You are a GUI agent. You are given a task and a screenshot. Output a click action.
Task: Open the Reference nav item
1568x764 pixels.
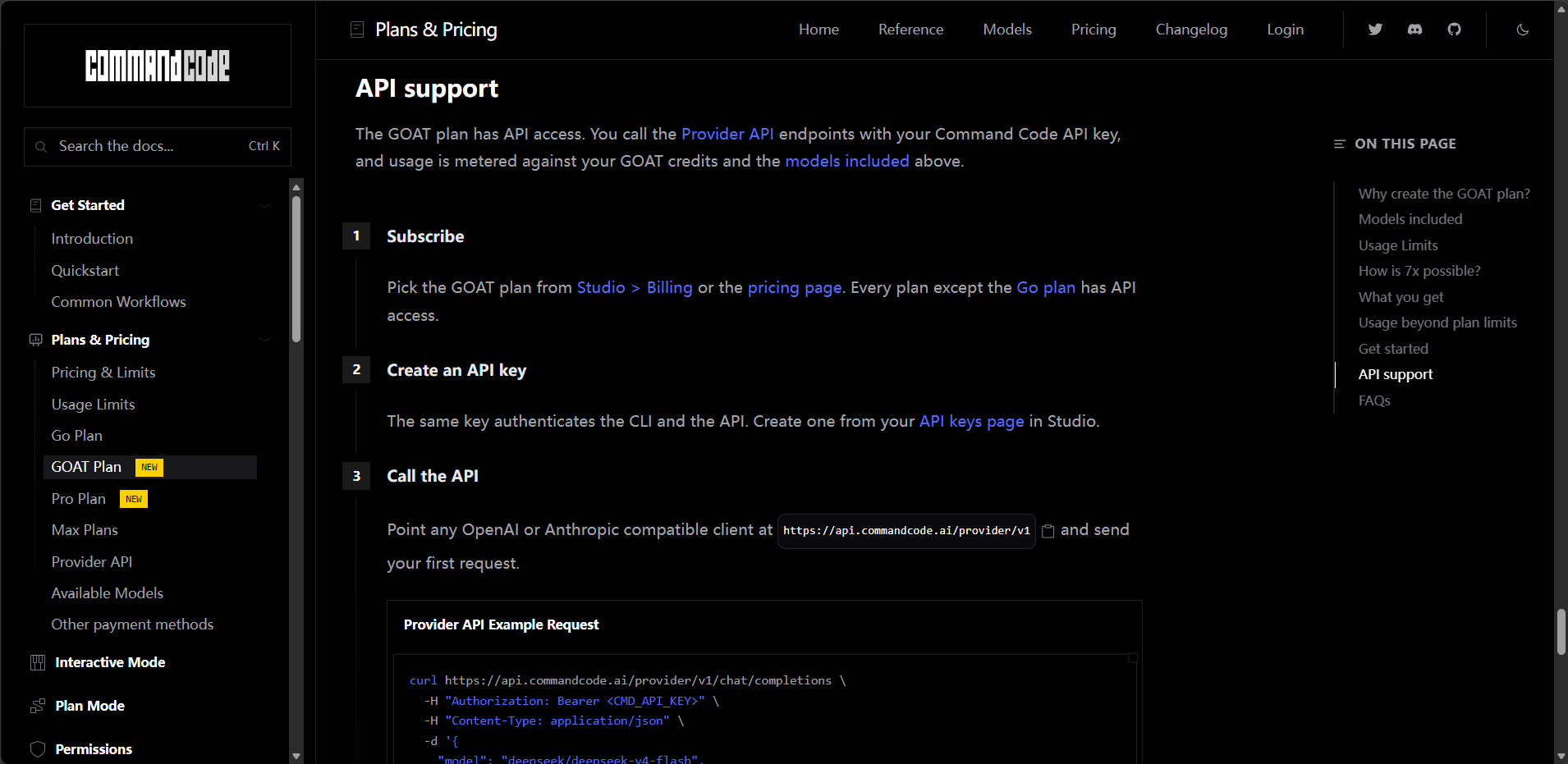click(910, 30)
